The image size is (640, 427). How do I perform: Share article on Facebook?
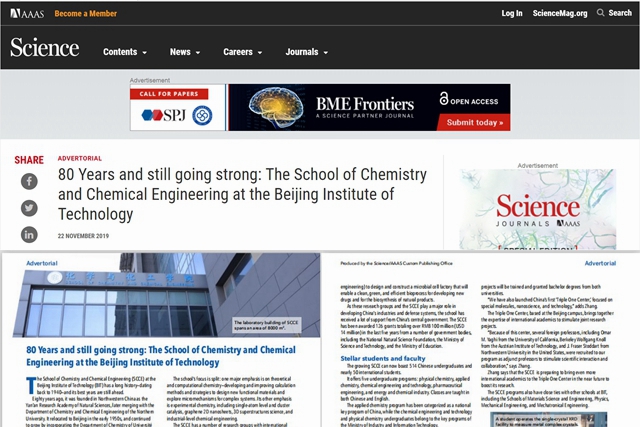tap(29, 182)
